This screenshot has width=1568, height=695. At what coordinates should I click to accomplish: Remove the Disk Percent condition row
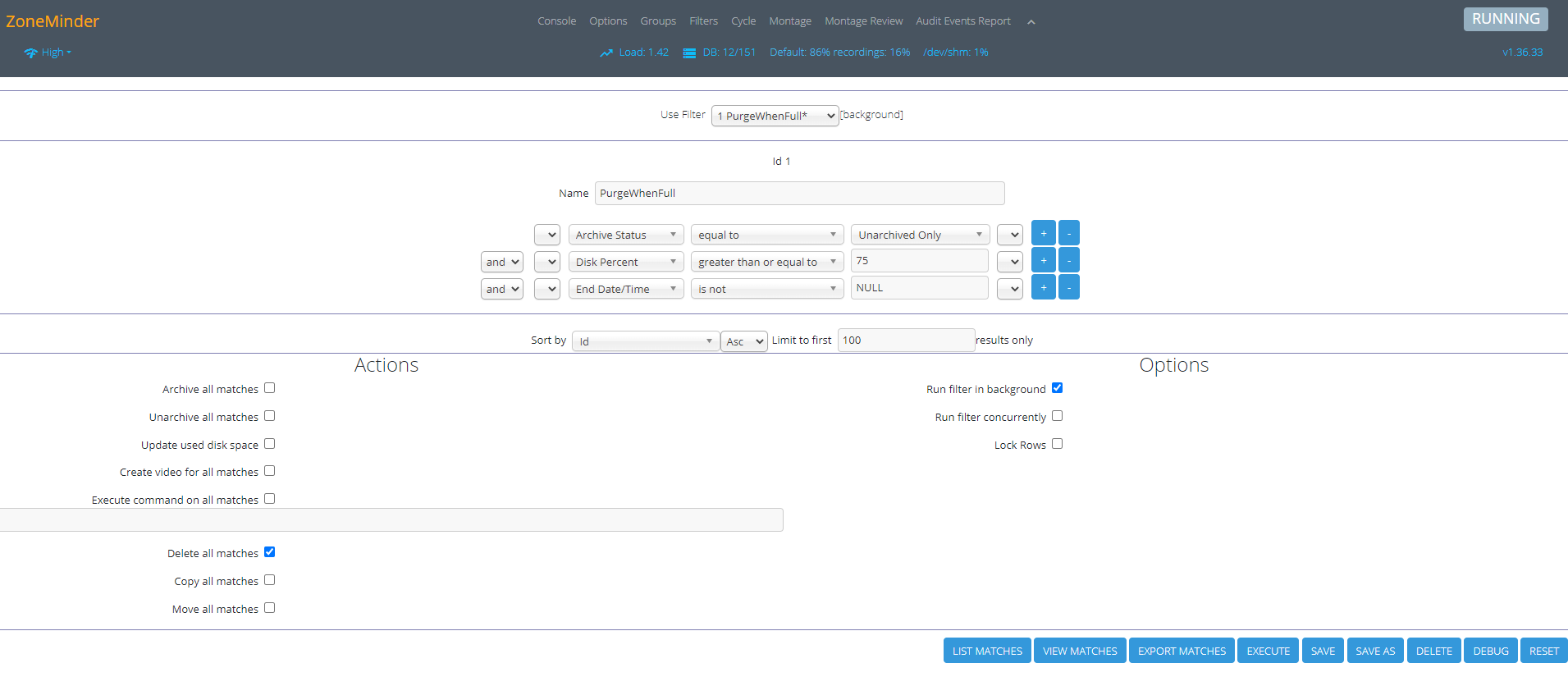point(1068,261)
